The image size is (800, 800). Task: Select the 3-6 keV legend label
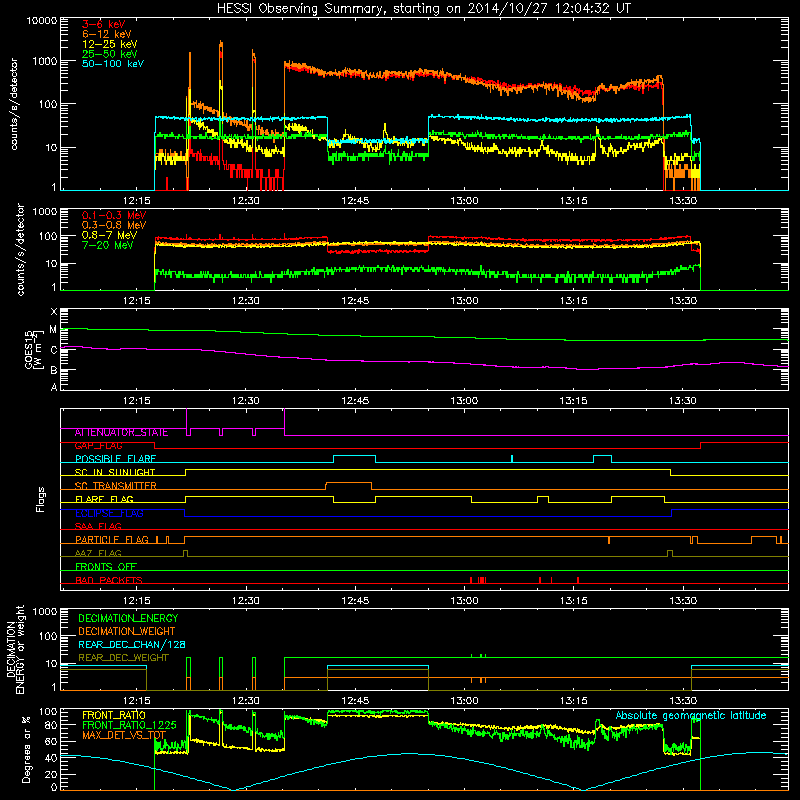point(103,24)
